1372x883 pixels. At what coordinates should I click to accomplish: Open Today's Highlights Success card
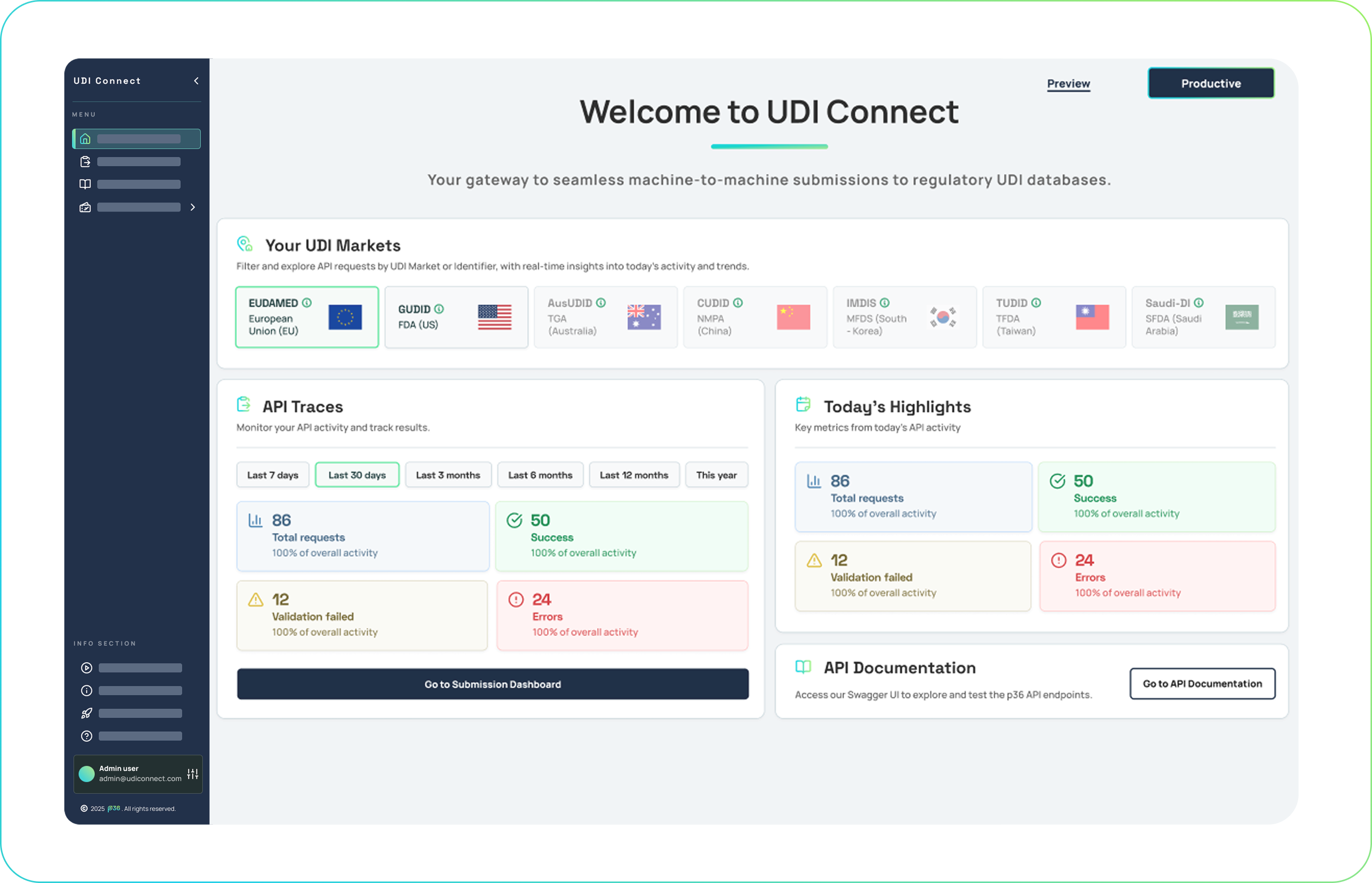pos(1157,497)
